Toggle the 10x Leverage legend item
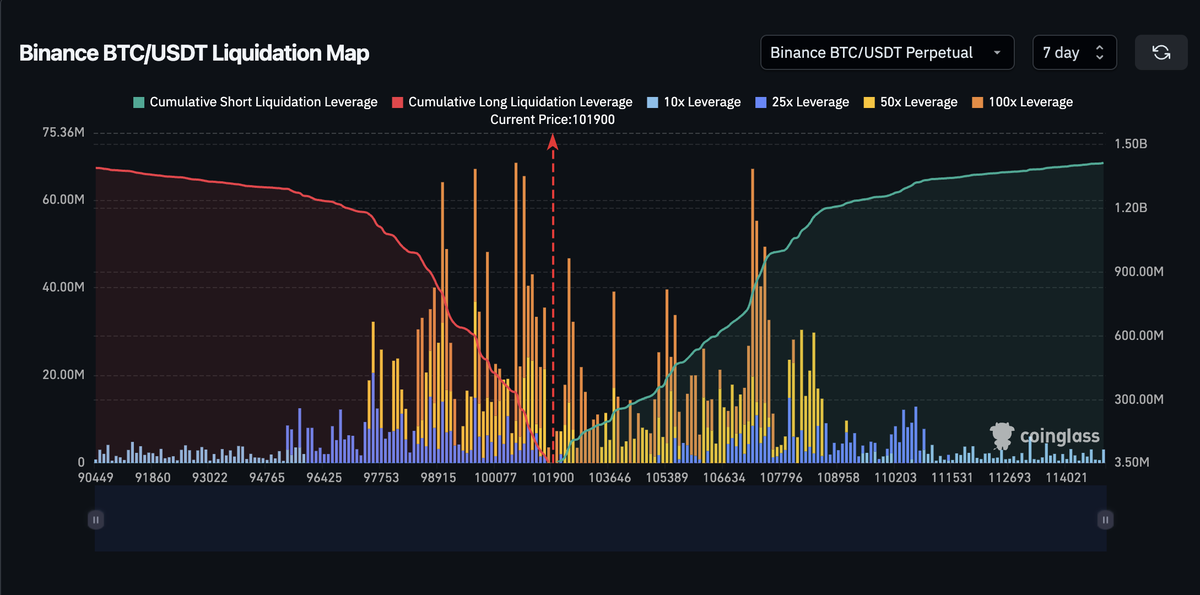Image resolution: width=1200 pixels, height=595 pixels. [694, 102]
